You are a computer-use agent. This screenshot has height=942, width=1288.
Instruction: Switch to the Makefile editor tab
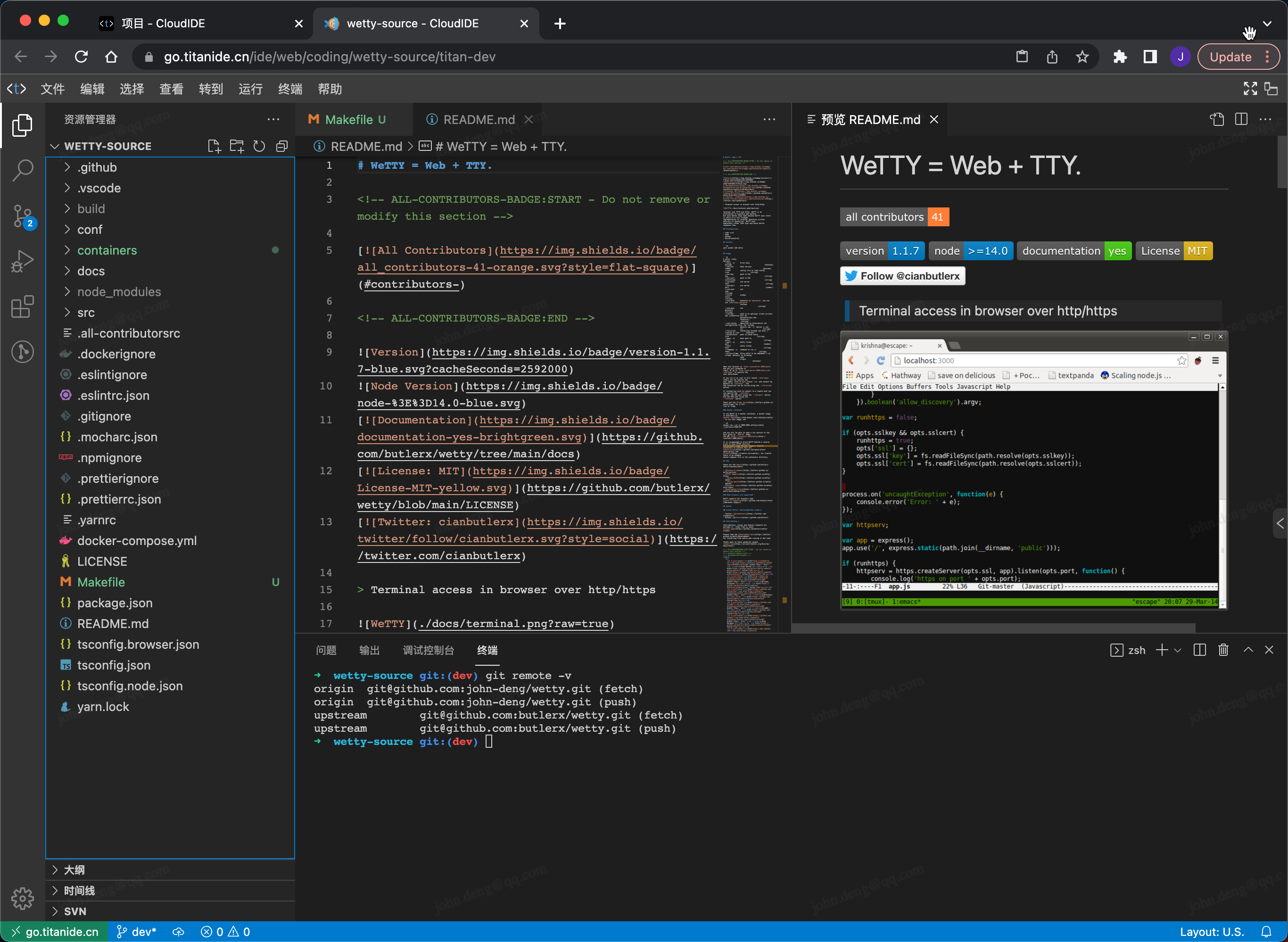click(348, 120)
